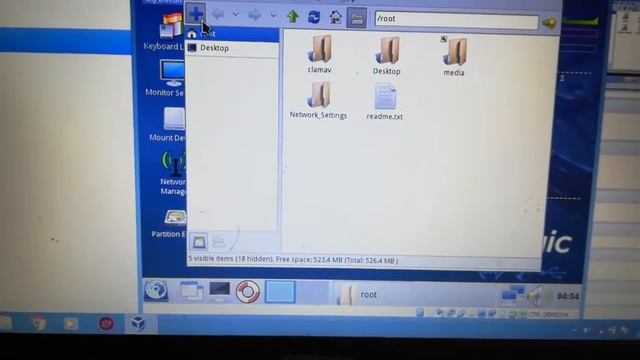Switch to the first highlighted workspace
The height and width of the screenshot is (360, 640).
(x=280, y=292)
